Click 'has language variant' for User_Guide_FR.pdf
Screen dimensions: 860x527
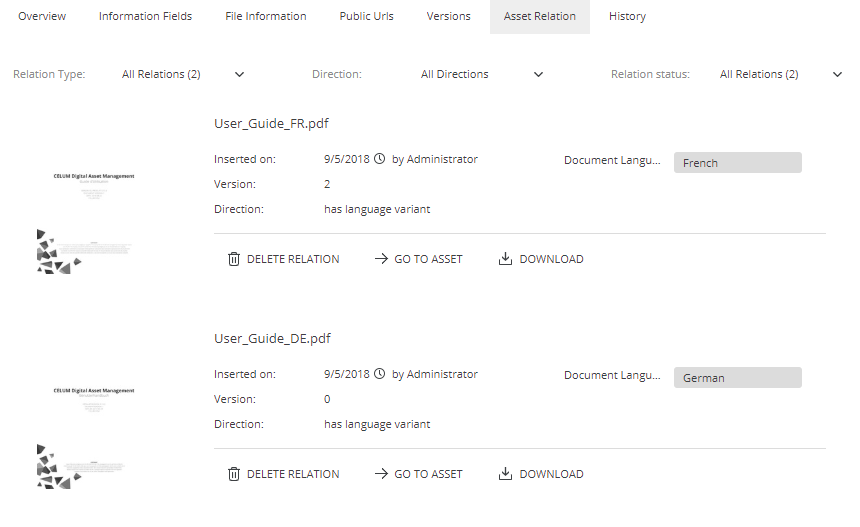click(x=377, y=209)
